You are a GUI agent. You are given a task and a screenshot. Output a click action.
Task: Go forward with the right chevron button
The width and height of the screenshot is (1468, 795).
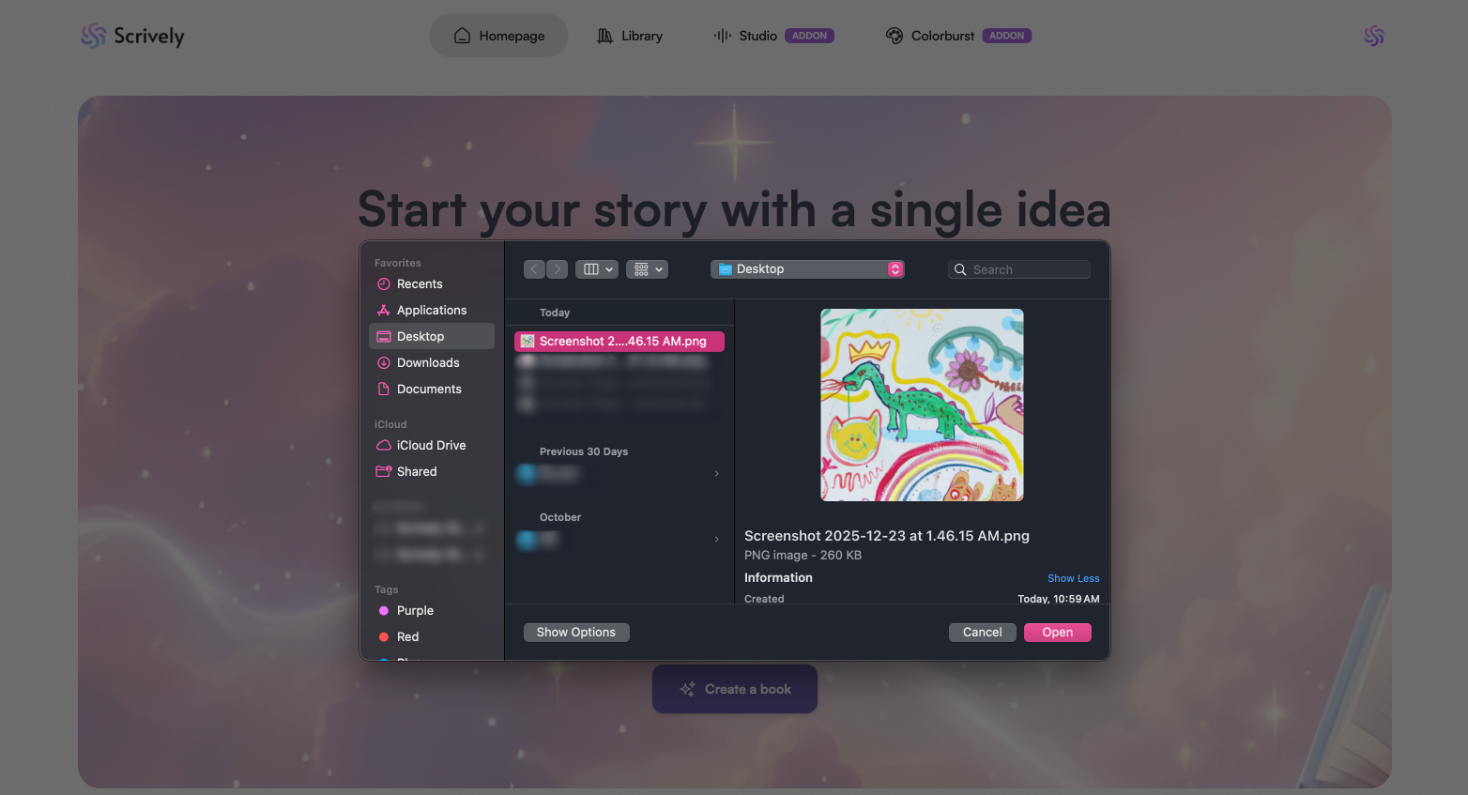(557, 269)
